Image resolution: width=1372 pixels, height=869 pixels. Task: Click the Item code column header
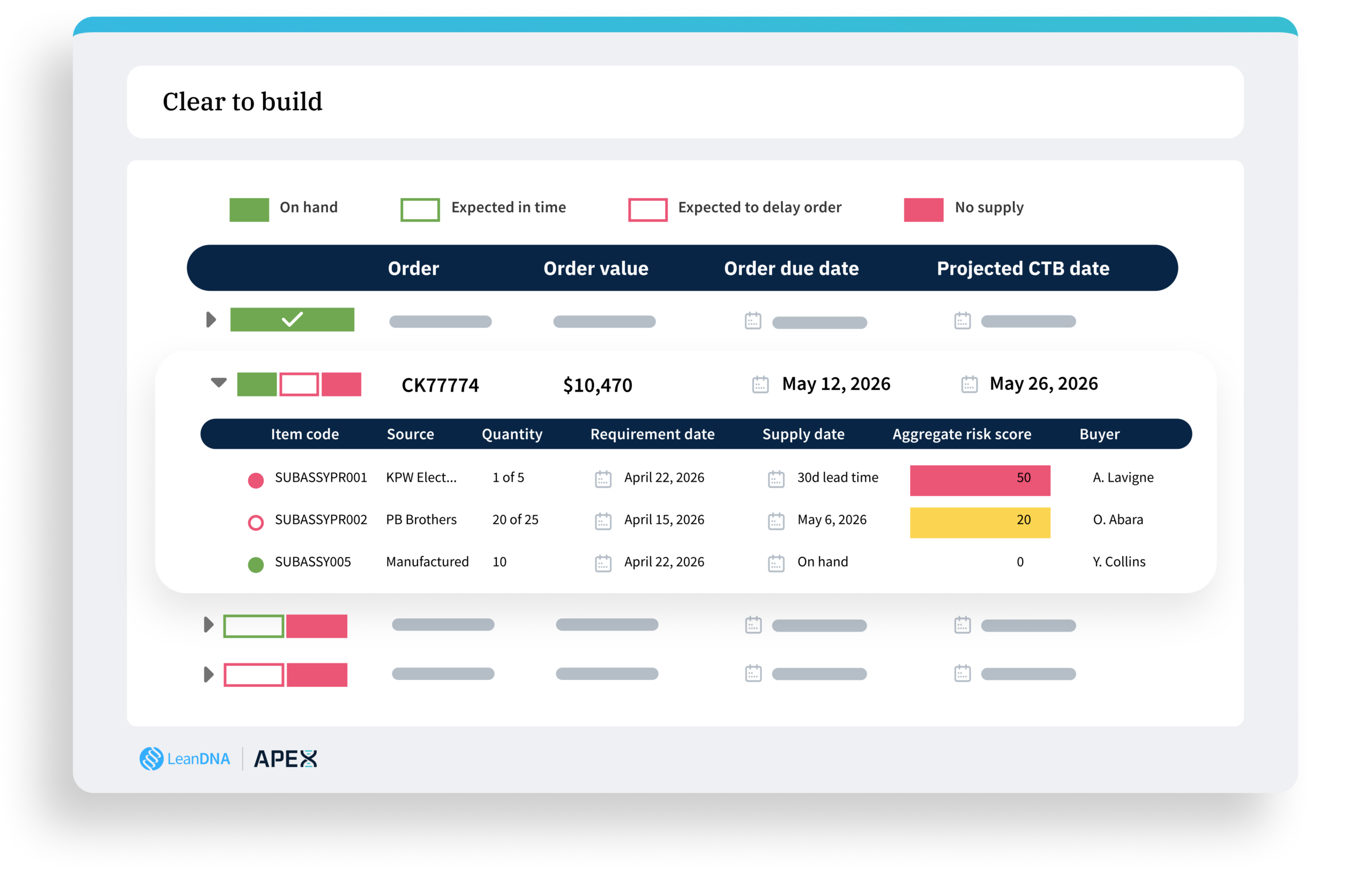(x=305, y=434)
